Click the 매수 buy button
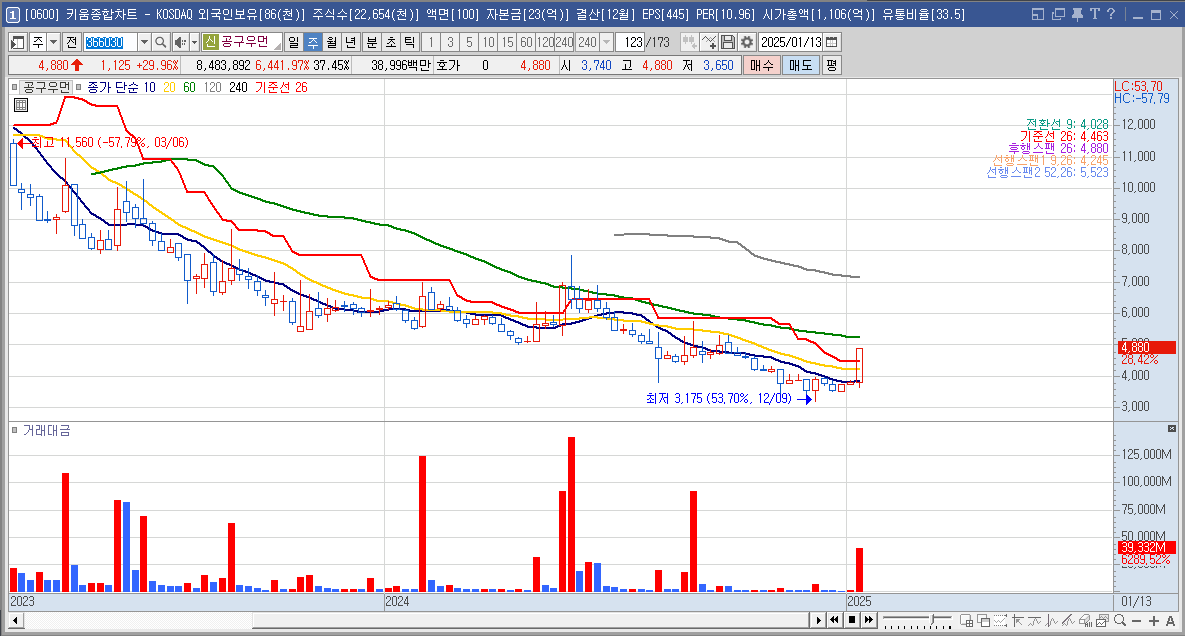Viewport: 1185px width, 636px height. click(x=762, y=66)
